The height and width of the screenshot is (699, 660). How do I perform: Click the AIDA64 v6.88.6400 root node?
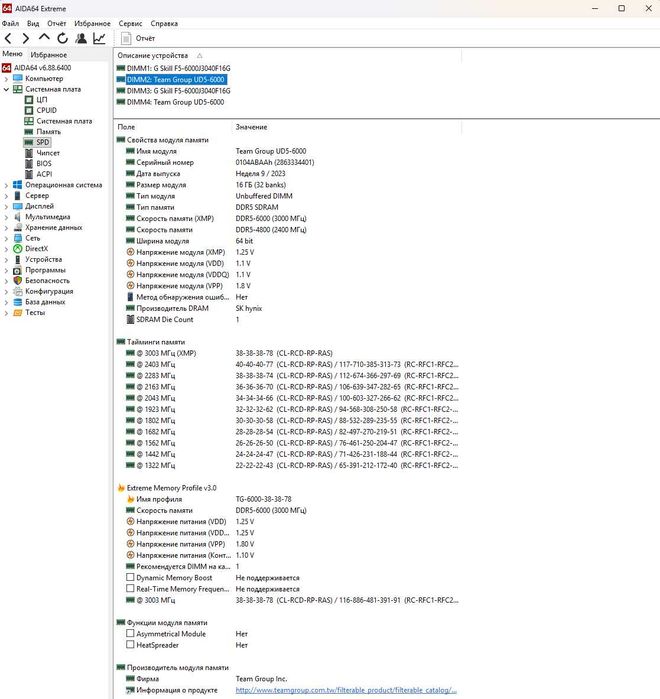[42, 68]
